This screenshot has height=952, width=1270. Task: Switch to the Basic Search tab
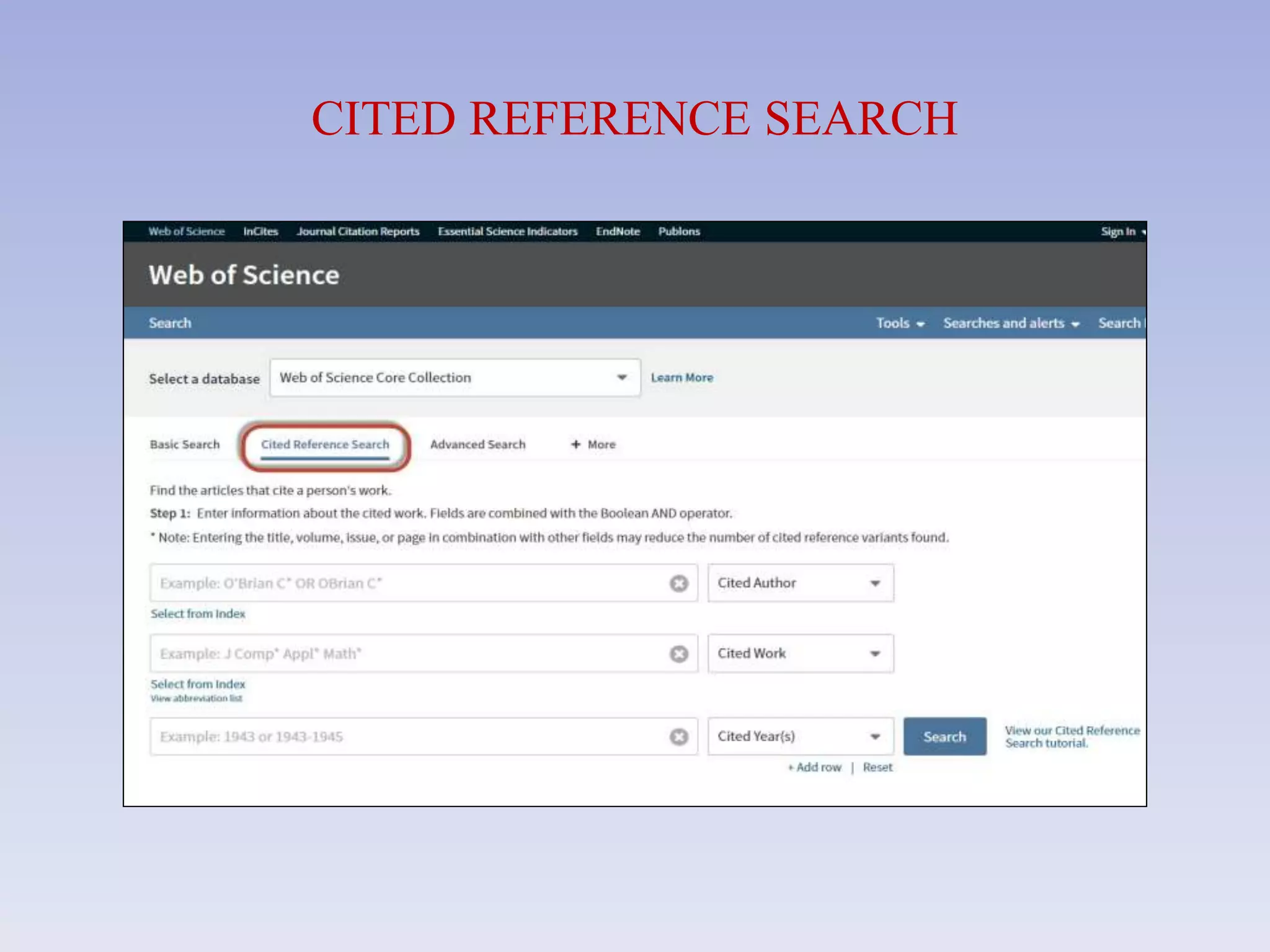(x=185, y=444)
